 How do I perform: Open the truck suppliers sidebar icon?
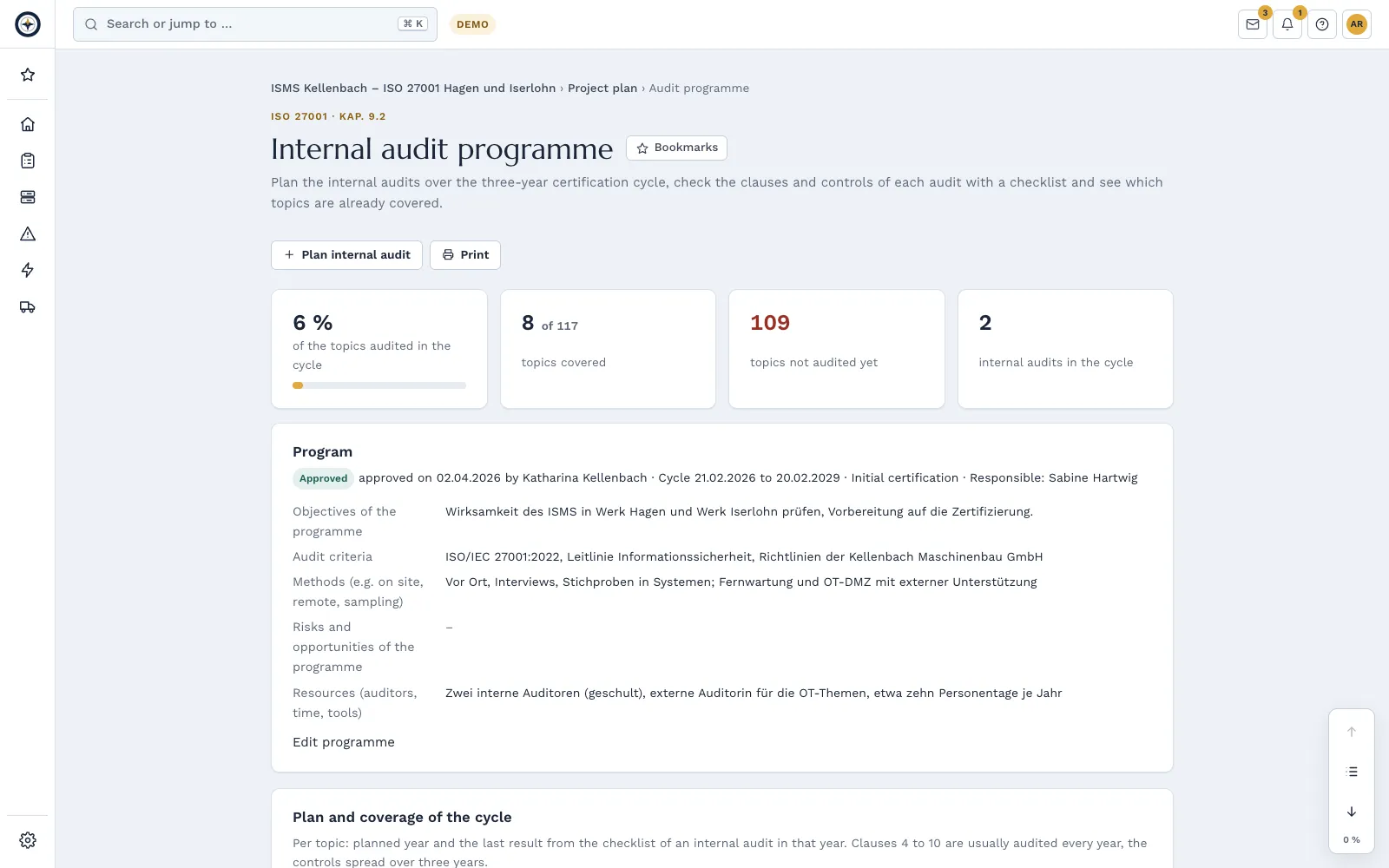point(28,306)
